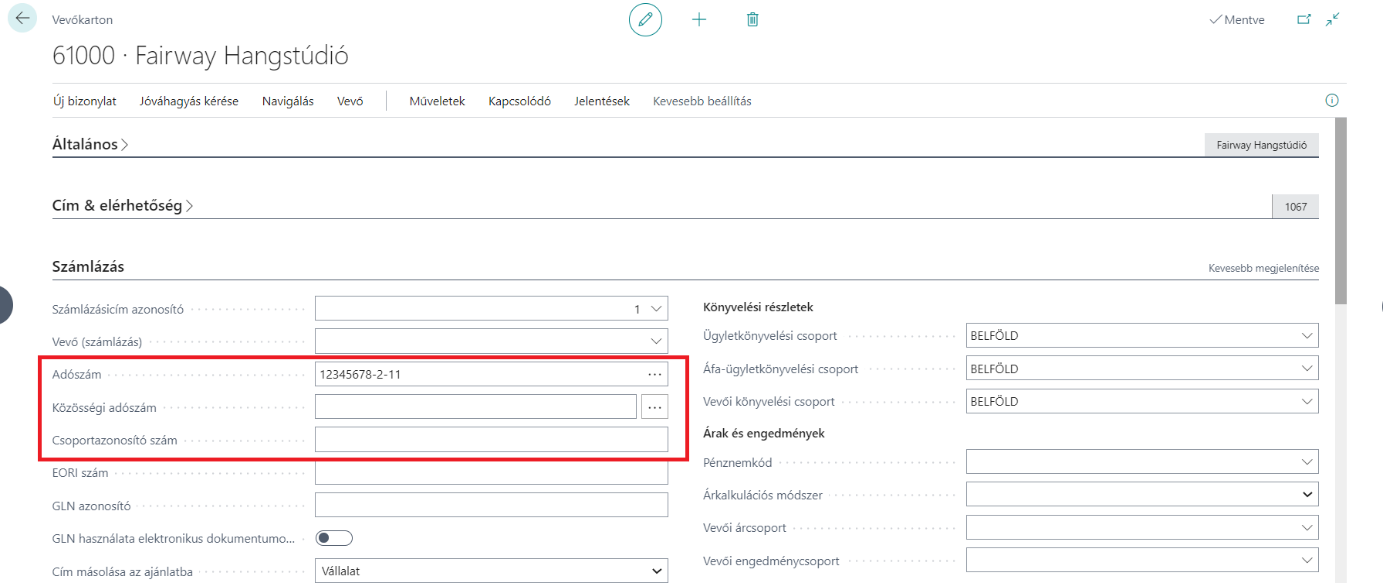
Task: Click Kevesebb megjelenítése link
Action: point(1263,269)
